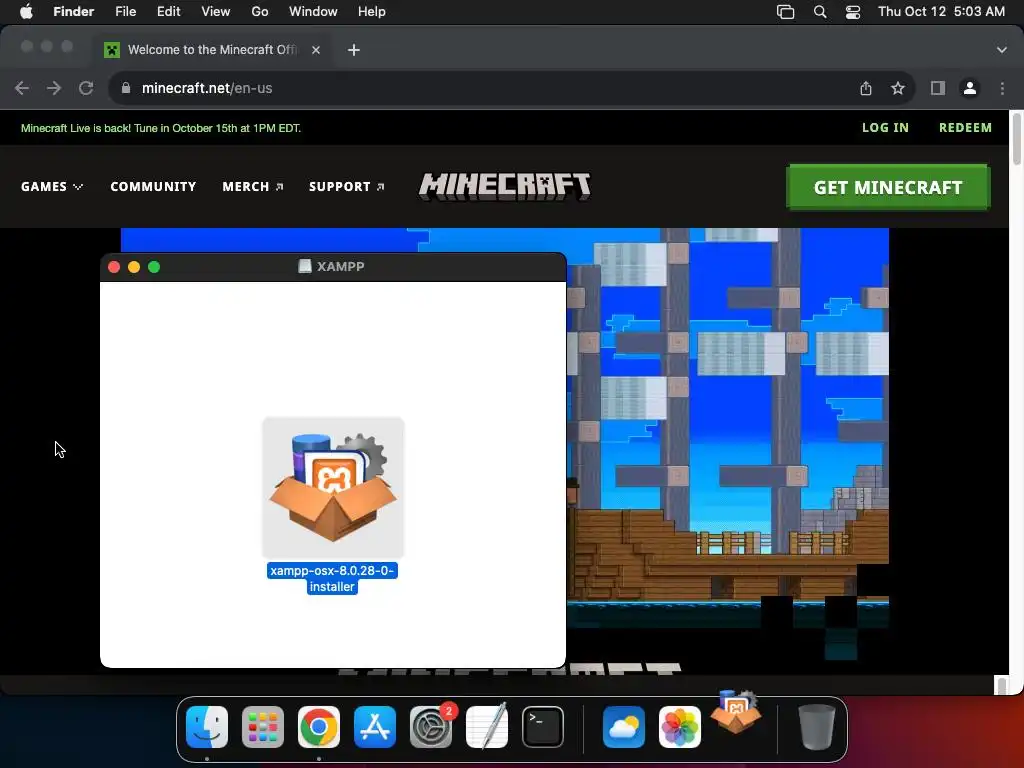This screenshot has height=768, width=1024.
Task: Open Photos from the Dock
Action: (680, 727)
